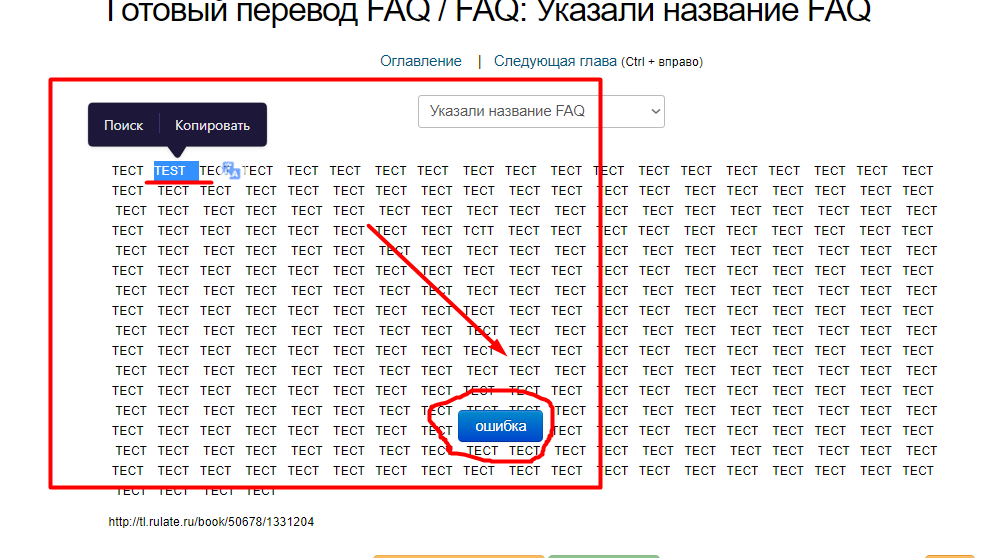The image size is (985, 558).
Task: Click the green button at the bottom edge
Action: 603,555
